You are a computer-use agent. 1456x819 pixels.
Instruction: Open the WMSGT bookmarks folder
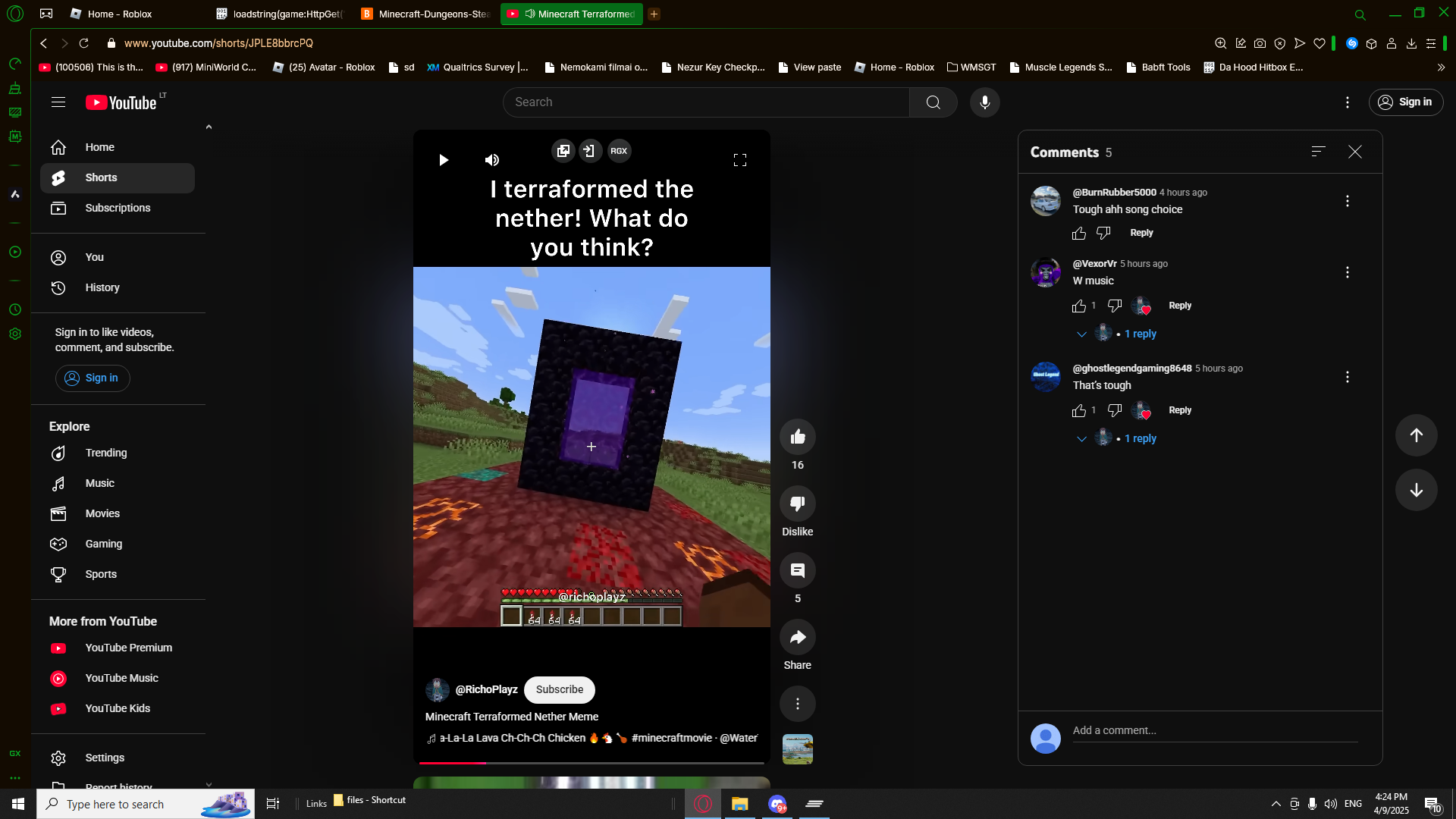pyautogui.click(x=971, y=67)
